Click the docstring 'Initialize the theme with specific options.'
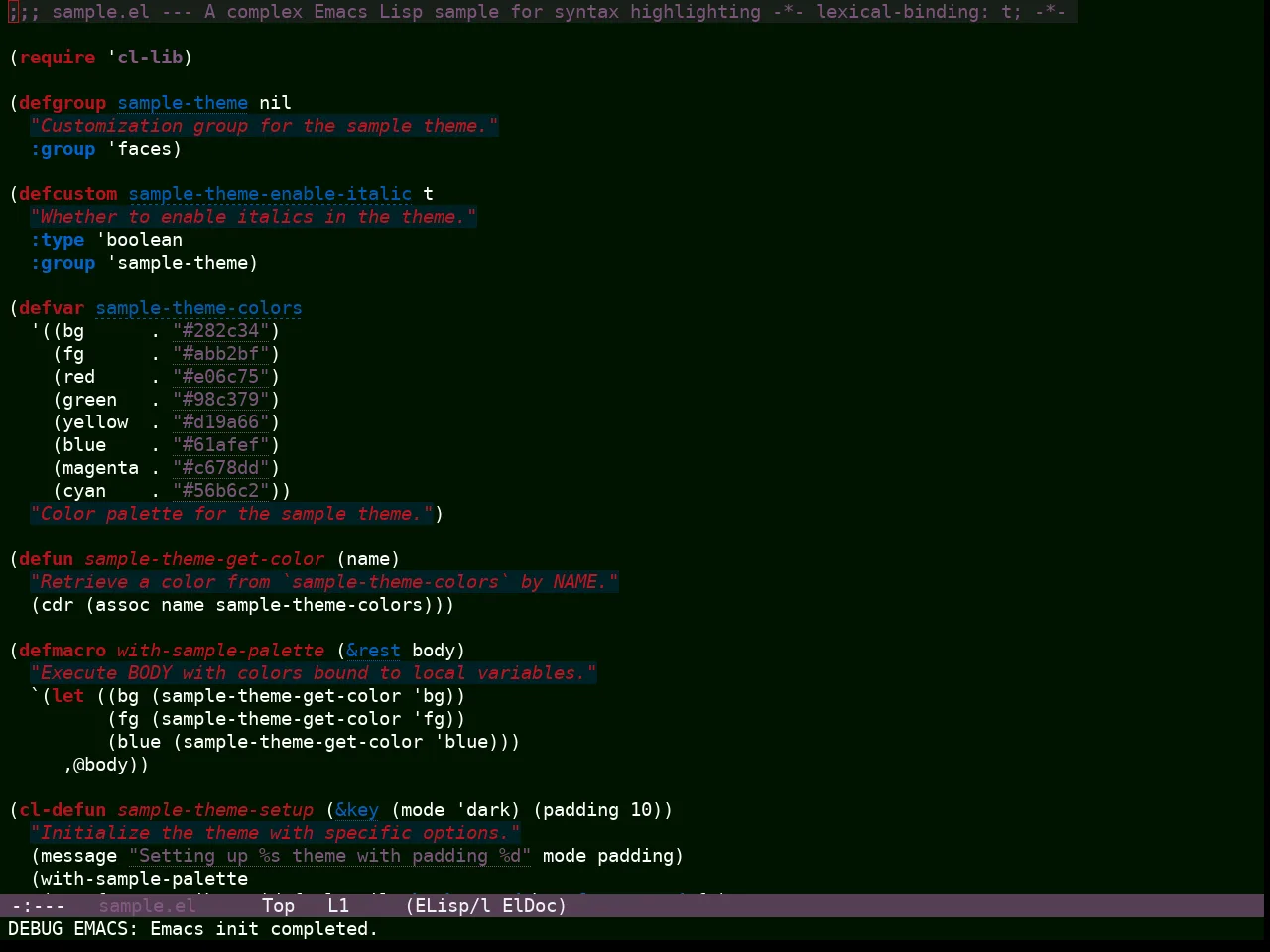Viewport: 1270px width, 952px height. (x=275, y=833)
